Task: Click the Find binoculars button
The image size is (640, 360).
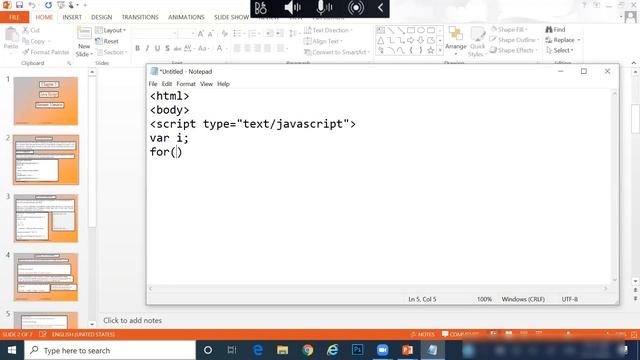Action: coord(555,29)
